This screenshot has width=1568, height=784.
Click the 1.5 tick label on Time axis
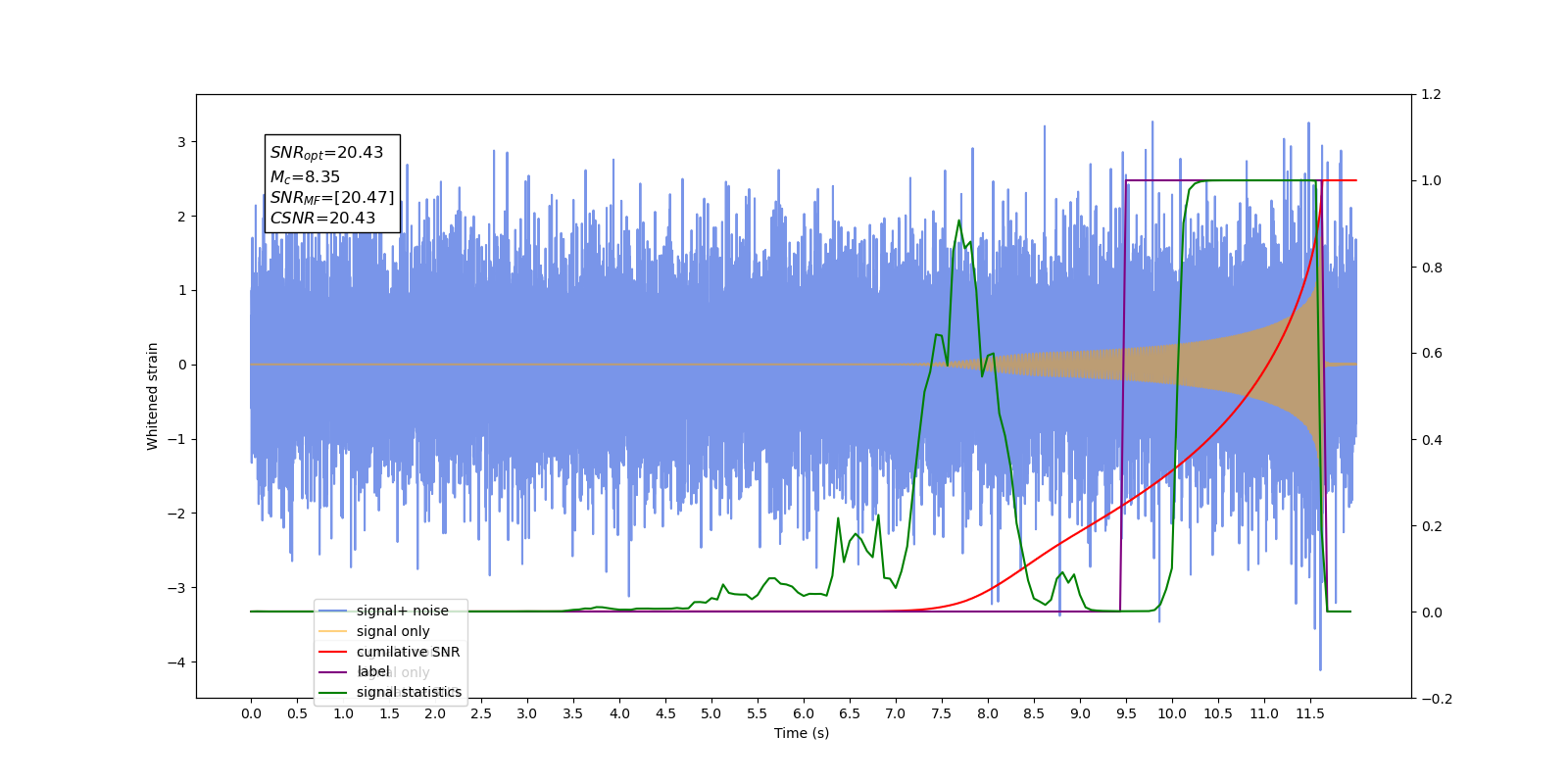(389, 713)
